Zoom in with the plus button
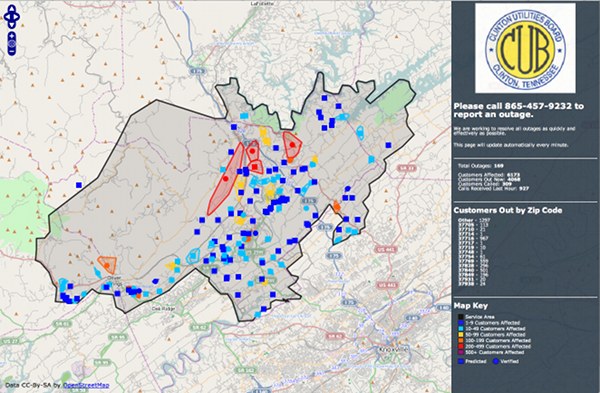 point(12,36)
